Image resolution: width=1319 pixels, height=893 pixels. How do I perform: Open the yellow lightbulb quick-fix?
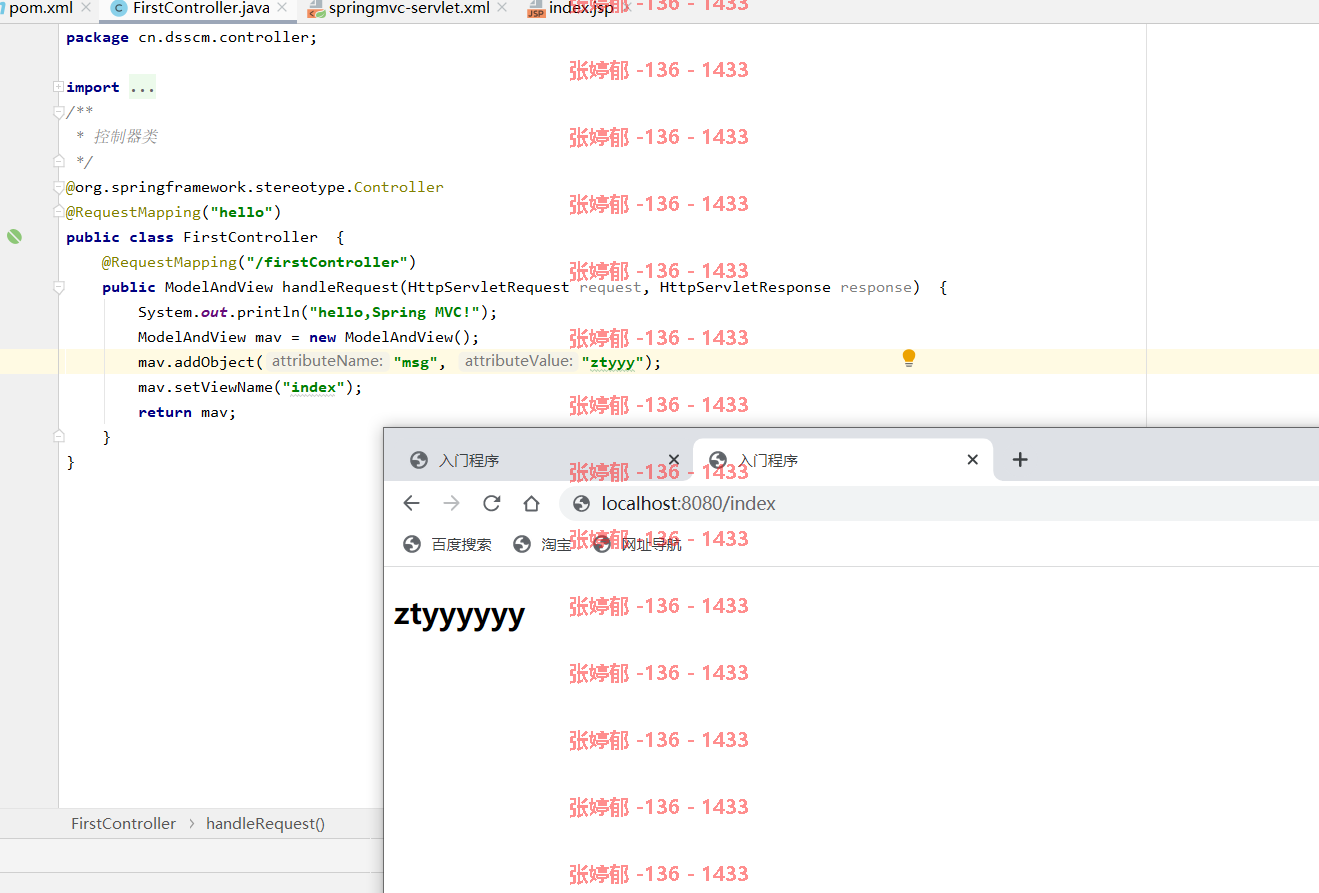(909, 358)
